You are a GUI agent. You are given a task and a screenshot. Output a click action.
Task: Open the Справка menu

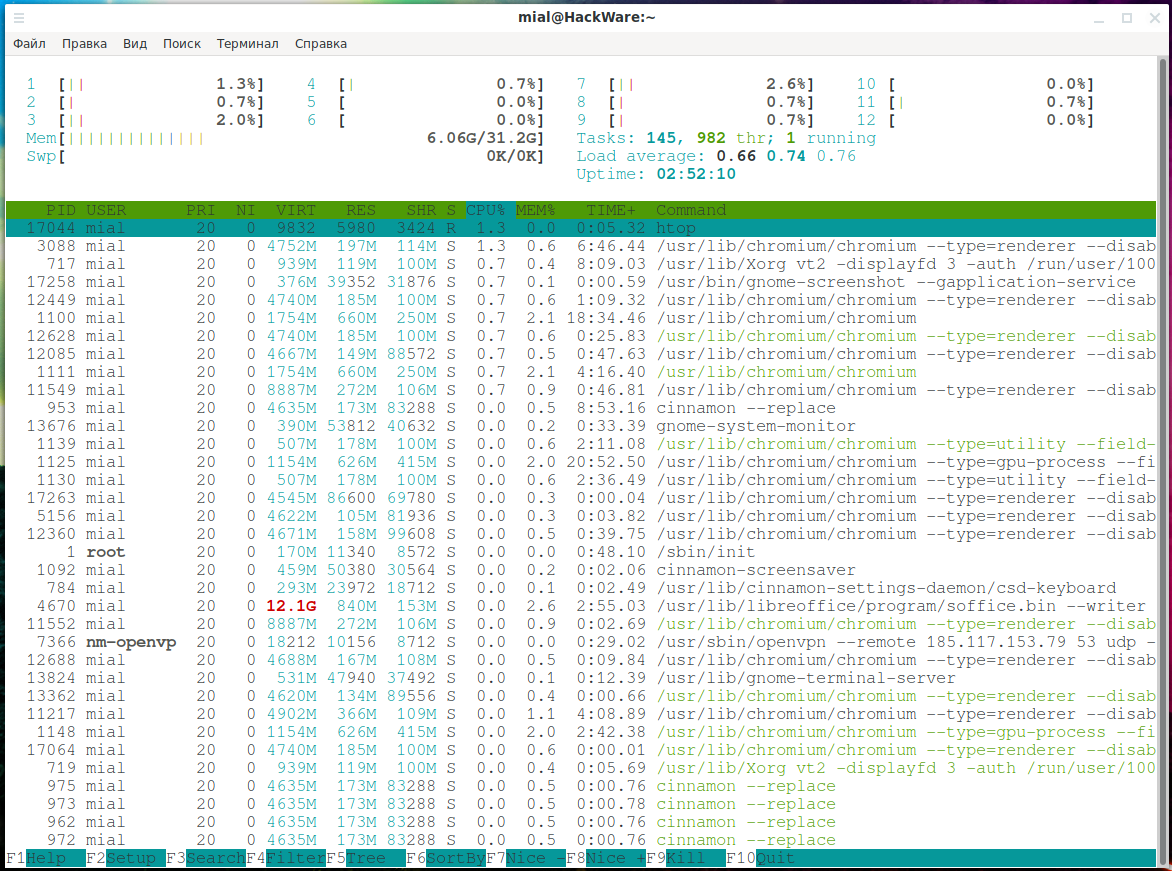pos(321,44)
